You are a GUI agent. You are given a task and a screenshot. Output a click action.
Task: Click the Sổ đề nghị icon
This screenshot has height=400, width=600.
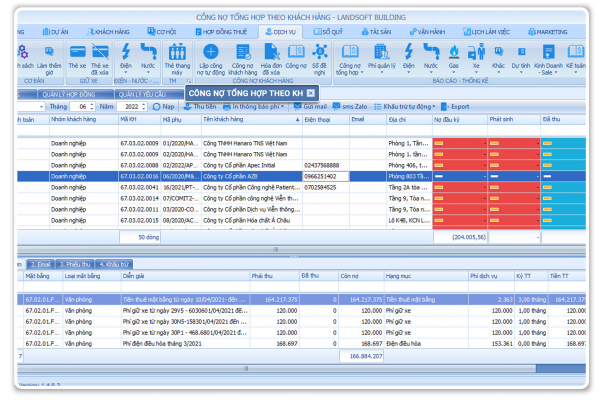pyautogui.click(x=322, y=56)
